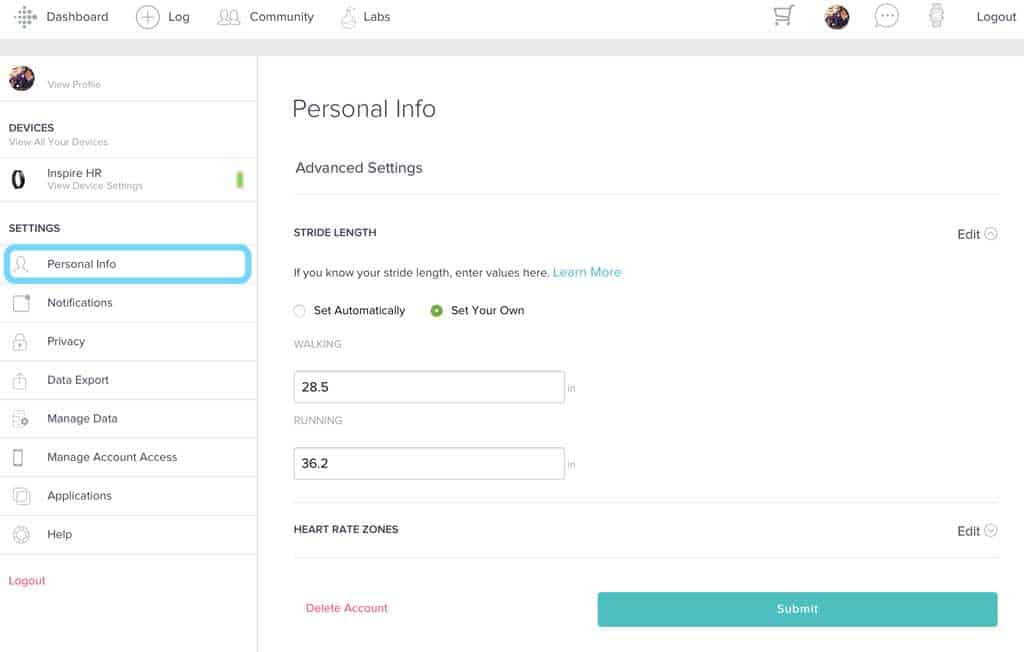Click the Help lifebuoy icon
The image size is (1024, 652).
coord(21,535)
